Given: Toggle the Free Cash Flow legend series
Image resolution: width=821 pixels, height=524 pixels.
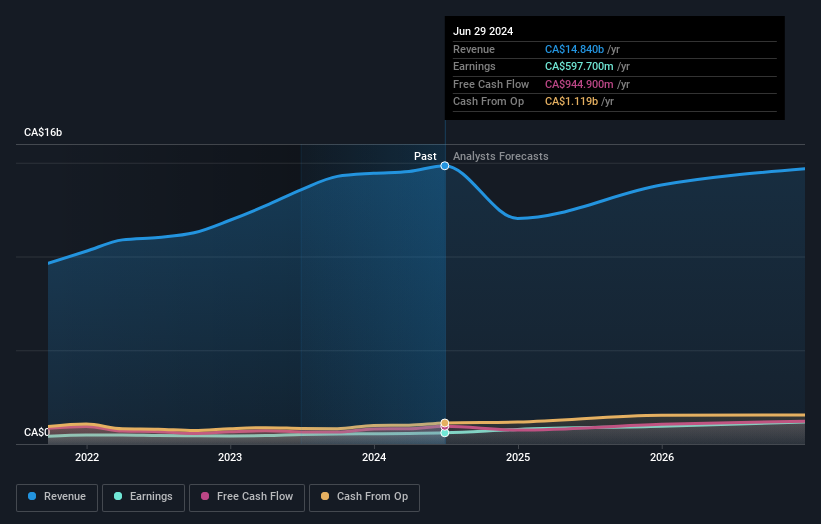Looking at the screenshot, I should (x=247, y=497).
